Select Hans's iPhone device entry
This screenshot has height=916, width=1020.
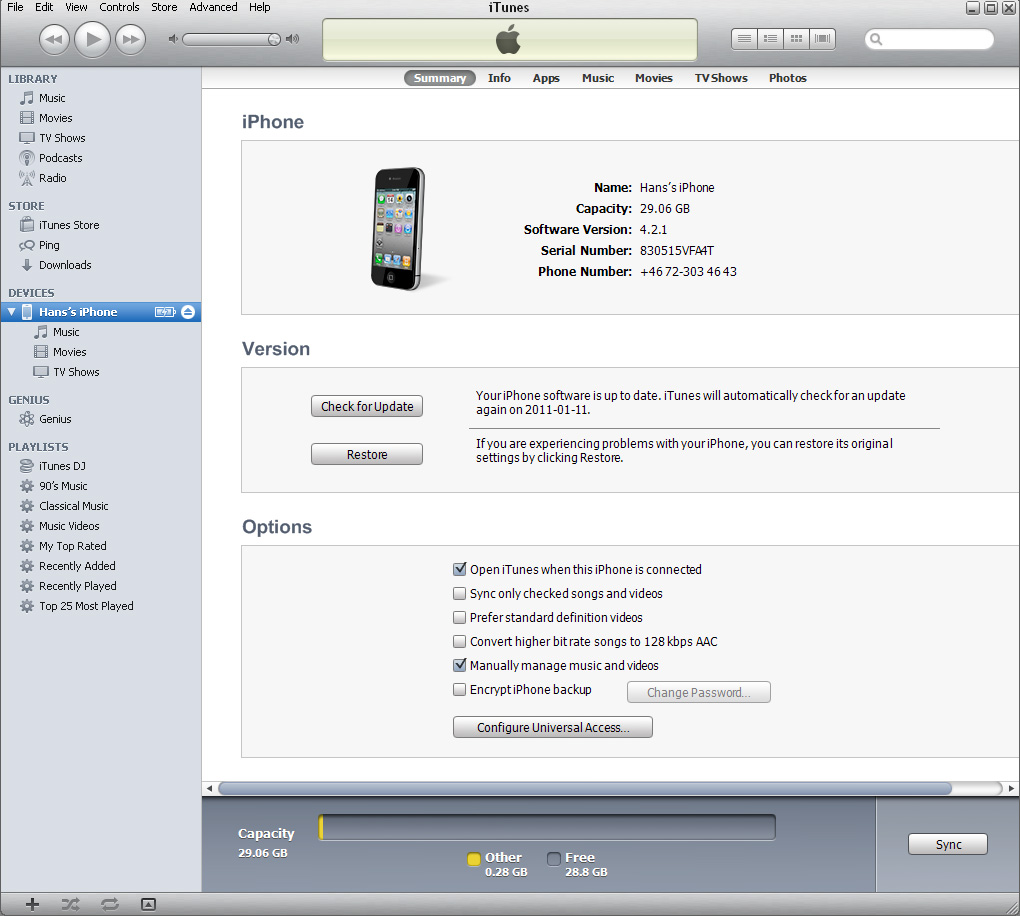[101, 312]
